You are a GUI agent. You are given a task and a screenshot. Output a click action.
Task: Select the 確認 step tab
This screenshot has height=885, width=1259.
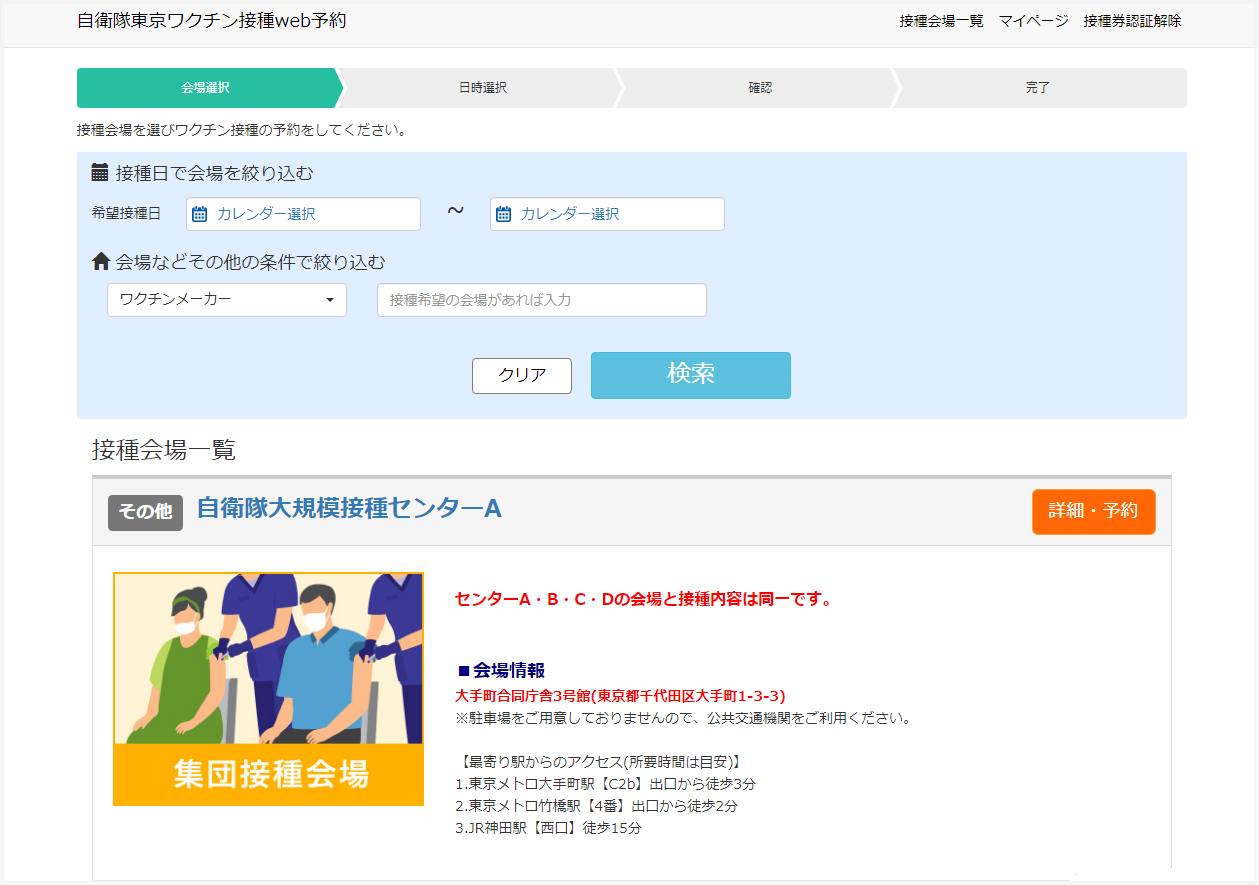pos(760,88)
